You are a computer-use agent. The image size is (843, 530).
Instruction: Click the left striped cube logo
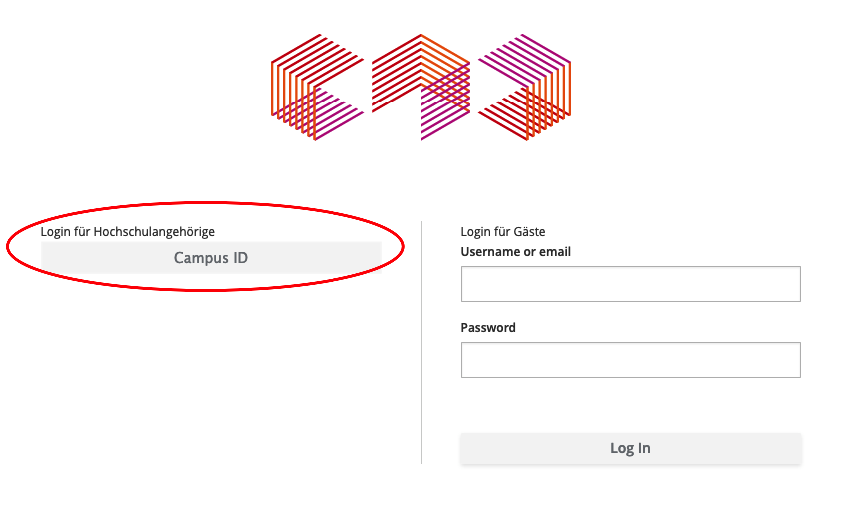click(x=317, y=87)
